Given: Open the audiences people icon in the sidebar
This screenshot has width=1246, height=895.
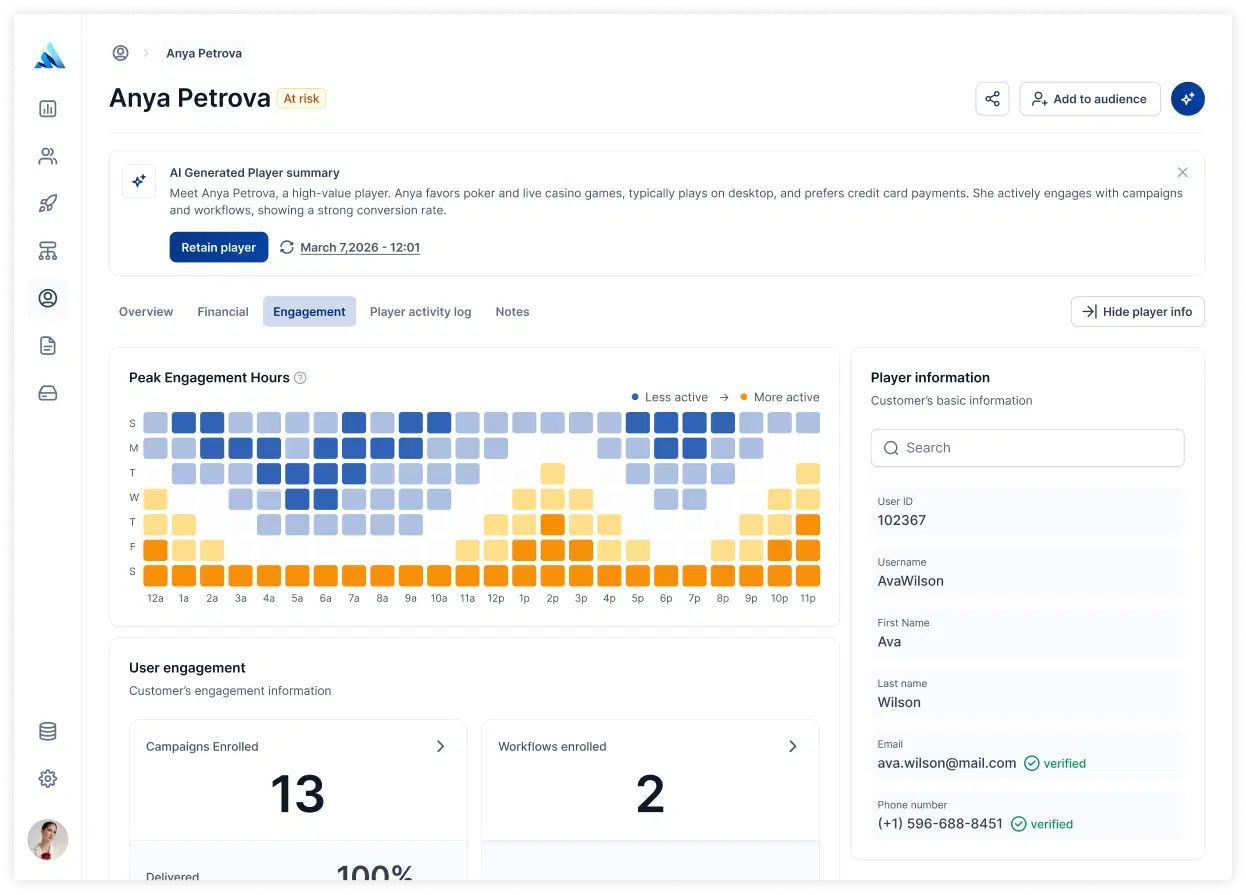Looking at the screenshot, I should (48, 156).
